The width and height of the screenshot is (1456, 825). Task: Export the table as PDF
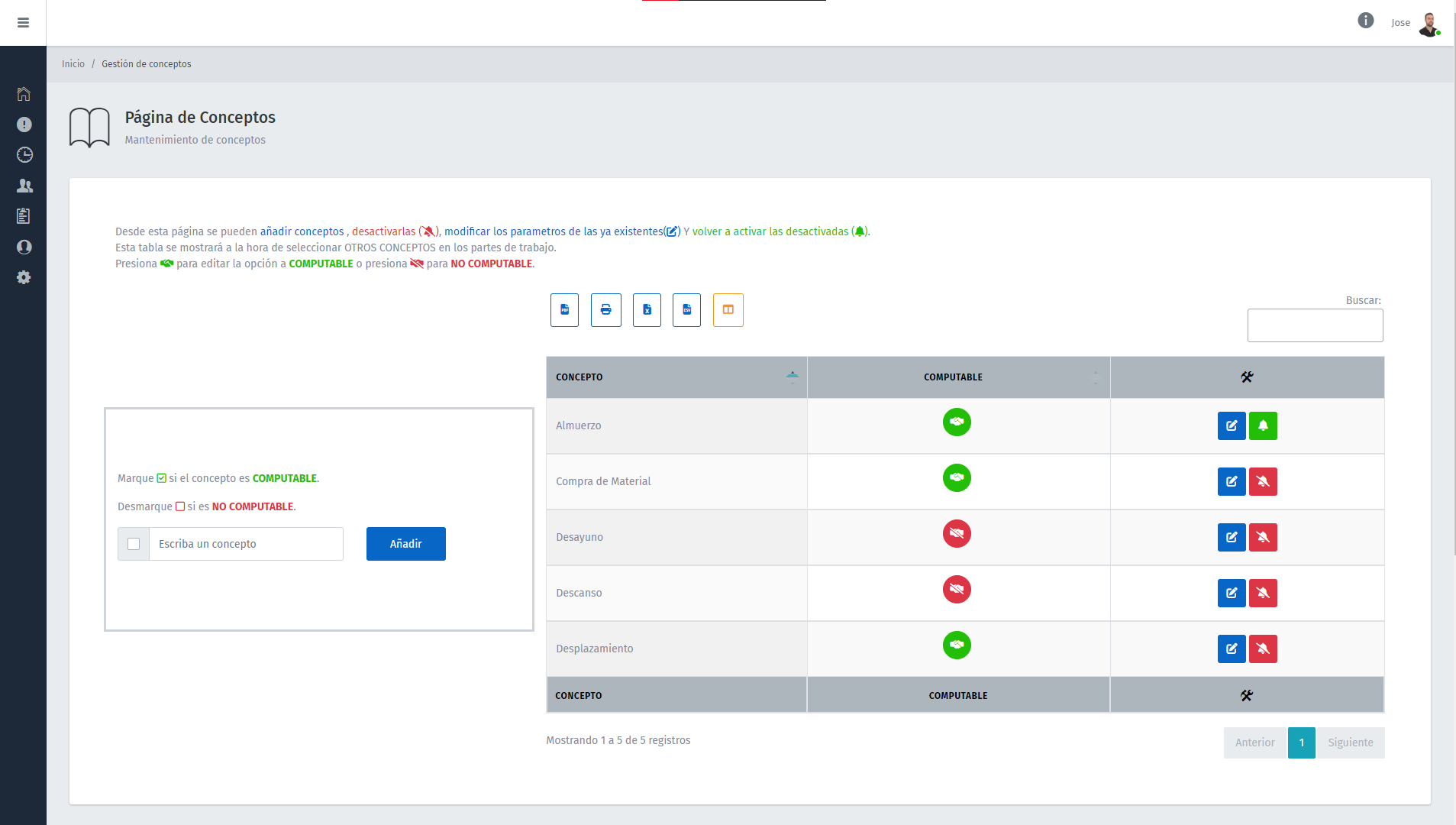click(x=564, y=310)
